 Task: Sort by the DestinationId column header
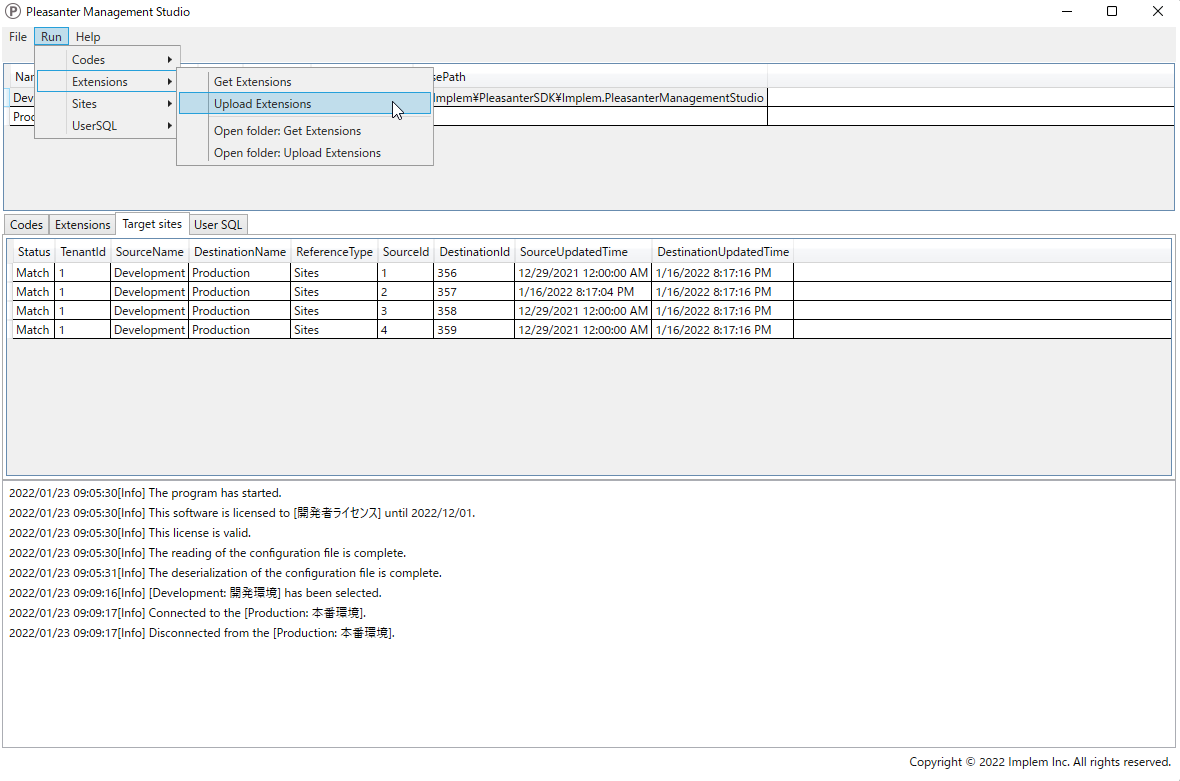[x=474, y=252]
